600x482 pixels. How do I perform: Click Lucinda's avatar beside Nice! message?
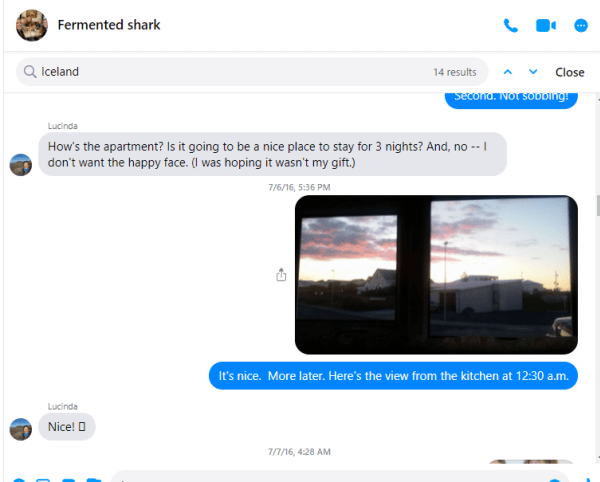point(21,429)
